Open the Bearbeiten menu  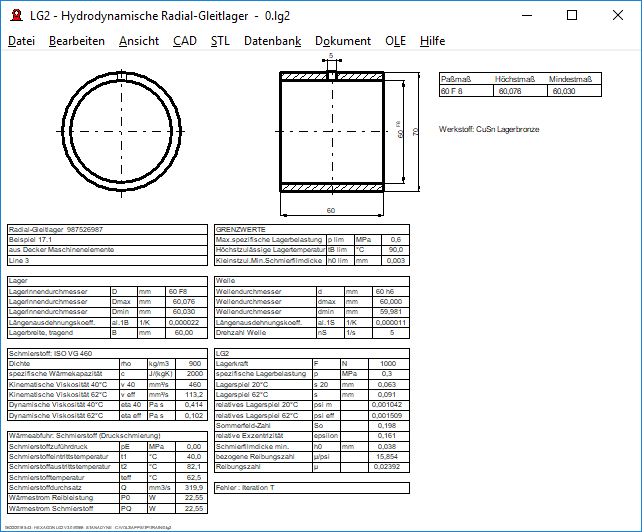tap(76, 41)
